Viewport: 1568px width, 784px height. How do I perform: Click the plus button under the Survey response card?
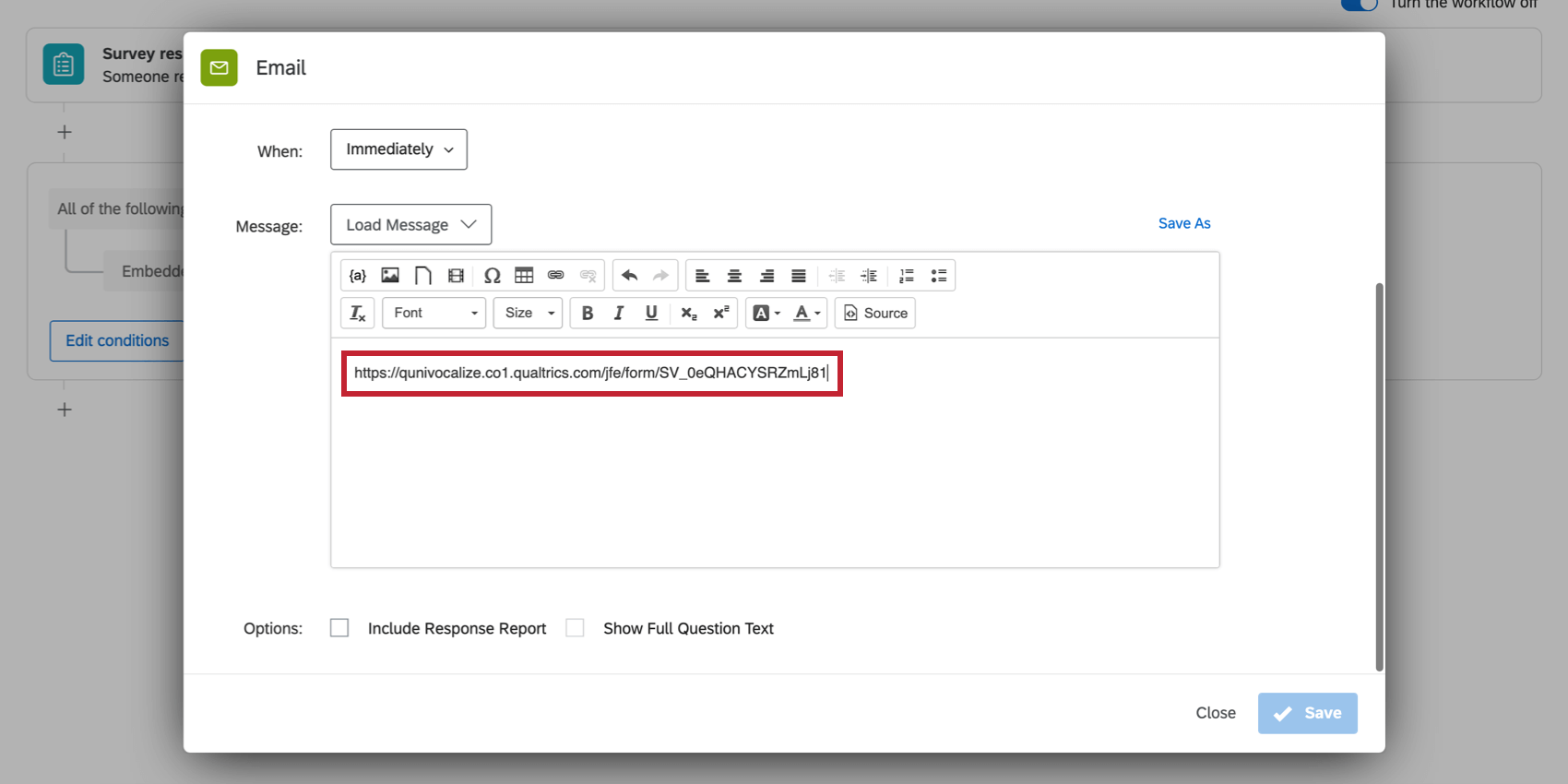click(65, 132)
